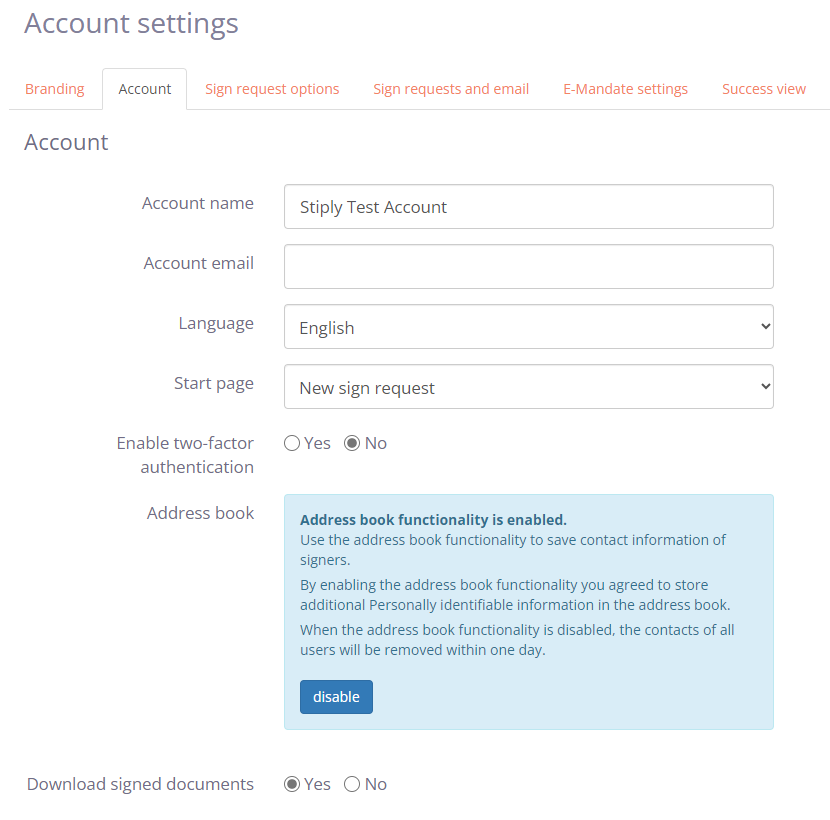The image size is (830, 820).
Task: Expand the Language dropdown
Action: (528, 327)
